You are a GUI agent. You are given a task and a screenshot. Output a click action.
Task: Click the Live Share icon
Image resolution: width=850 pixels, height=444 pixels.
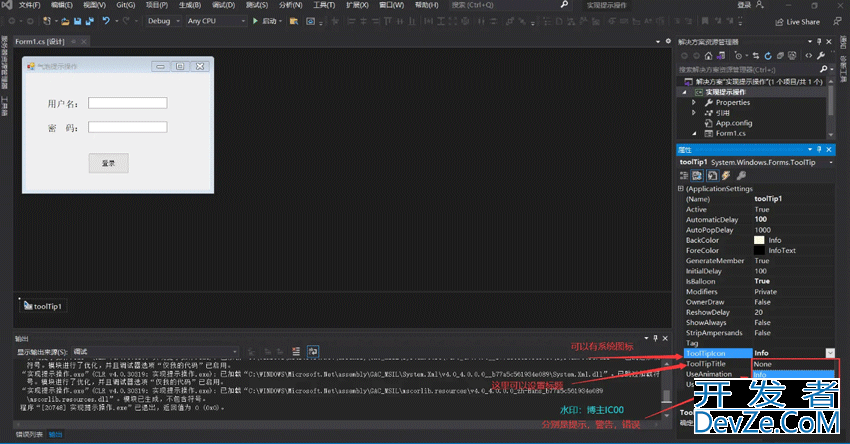(x=779, y=22)
